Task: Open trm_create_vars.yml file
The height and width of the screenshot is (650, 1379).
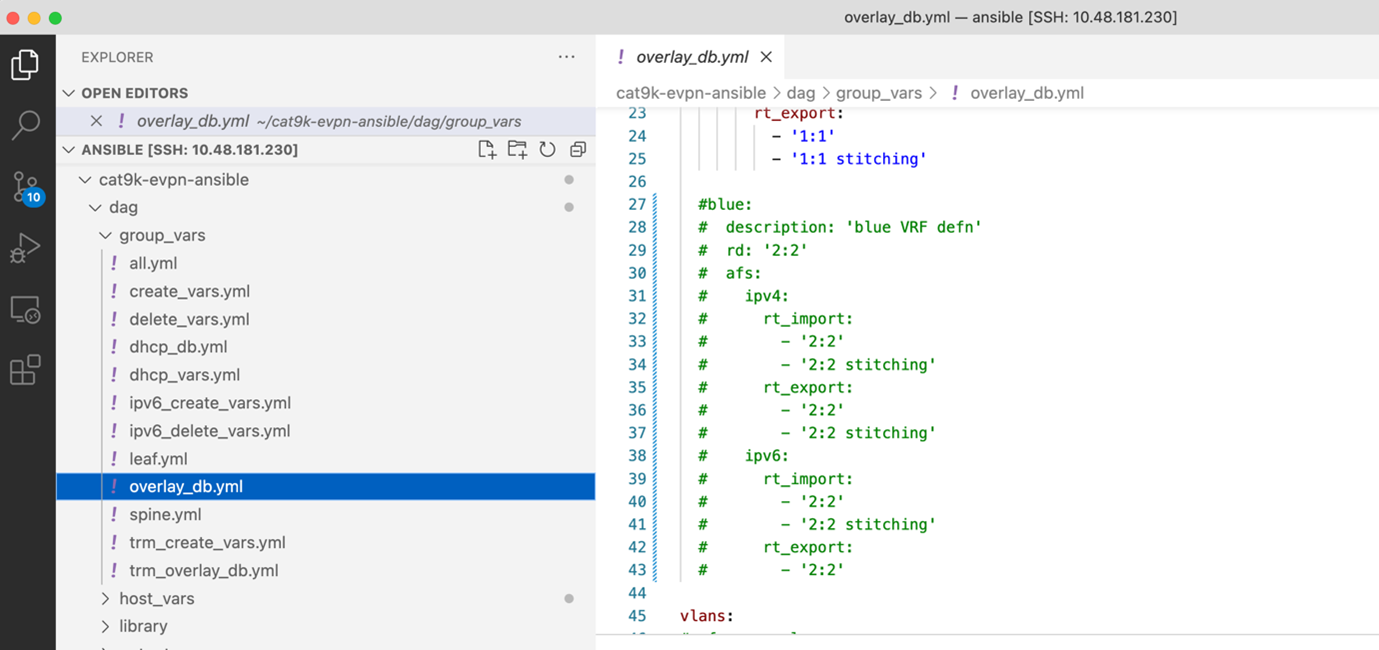Action: [x=207, y=543]
